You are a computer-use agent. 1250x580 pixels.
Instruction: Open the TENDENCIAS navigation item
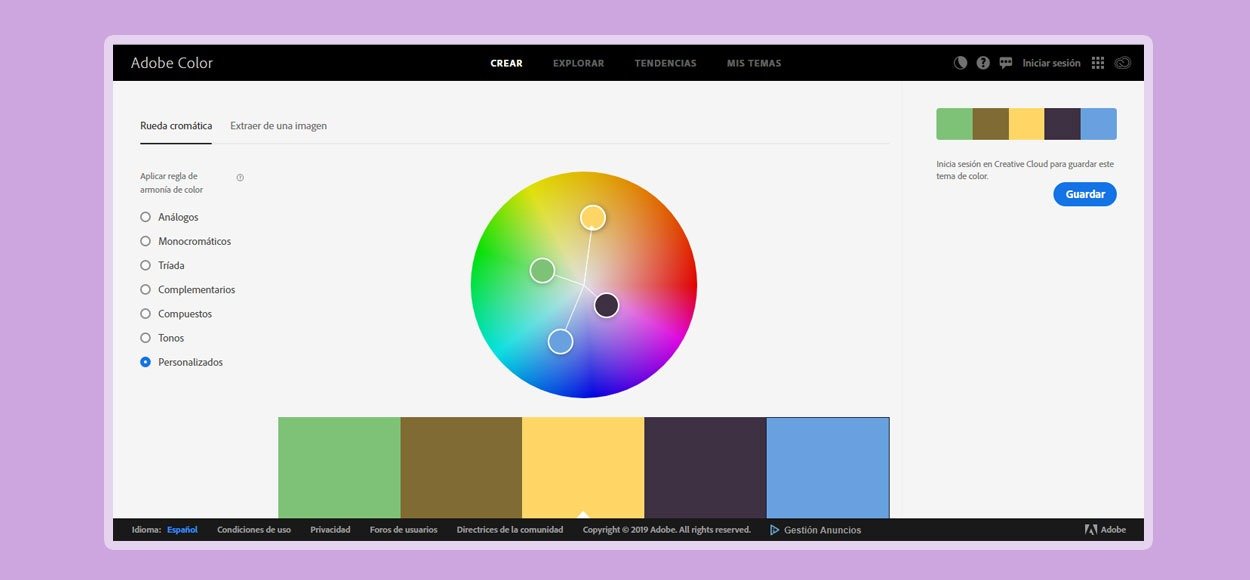coord(665,63)
